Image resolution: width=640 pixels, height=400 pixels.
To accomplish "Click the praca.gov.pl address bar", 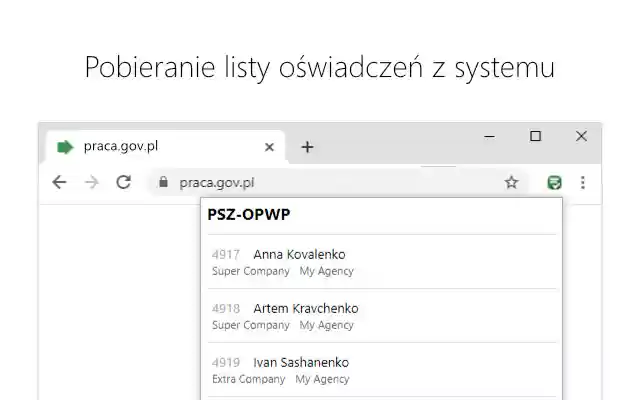I will (x=339, y=182).
